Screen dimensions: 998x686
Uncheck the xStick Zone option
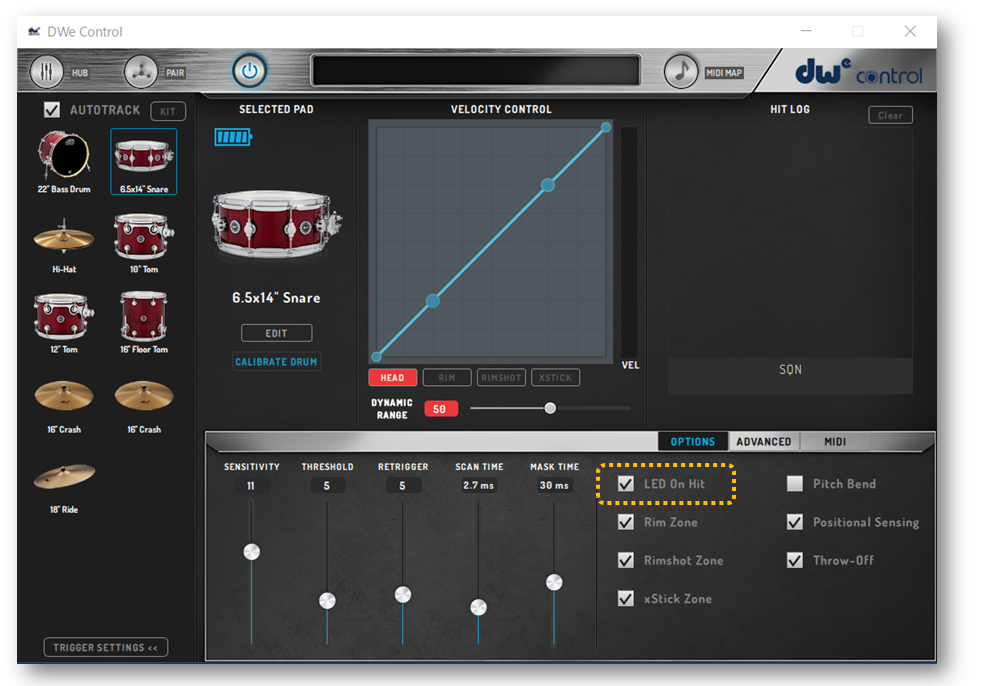(626, 598)
